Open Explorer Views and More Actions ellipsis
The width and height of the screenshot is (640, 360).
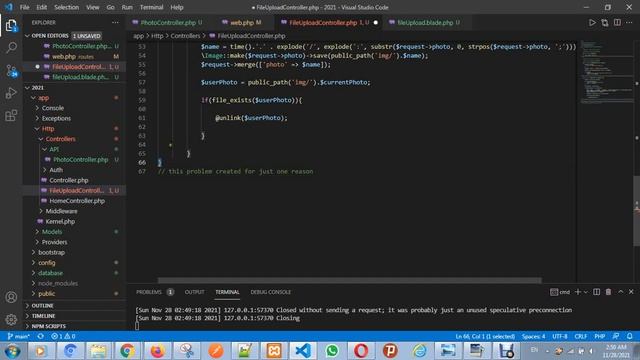(116, 22)
